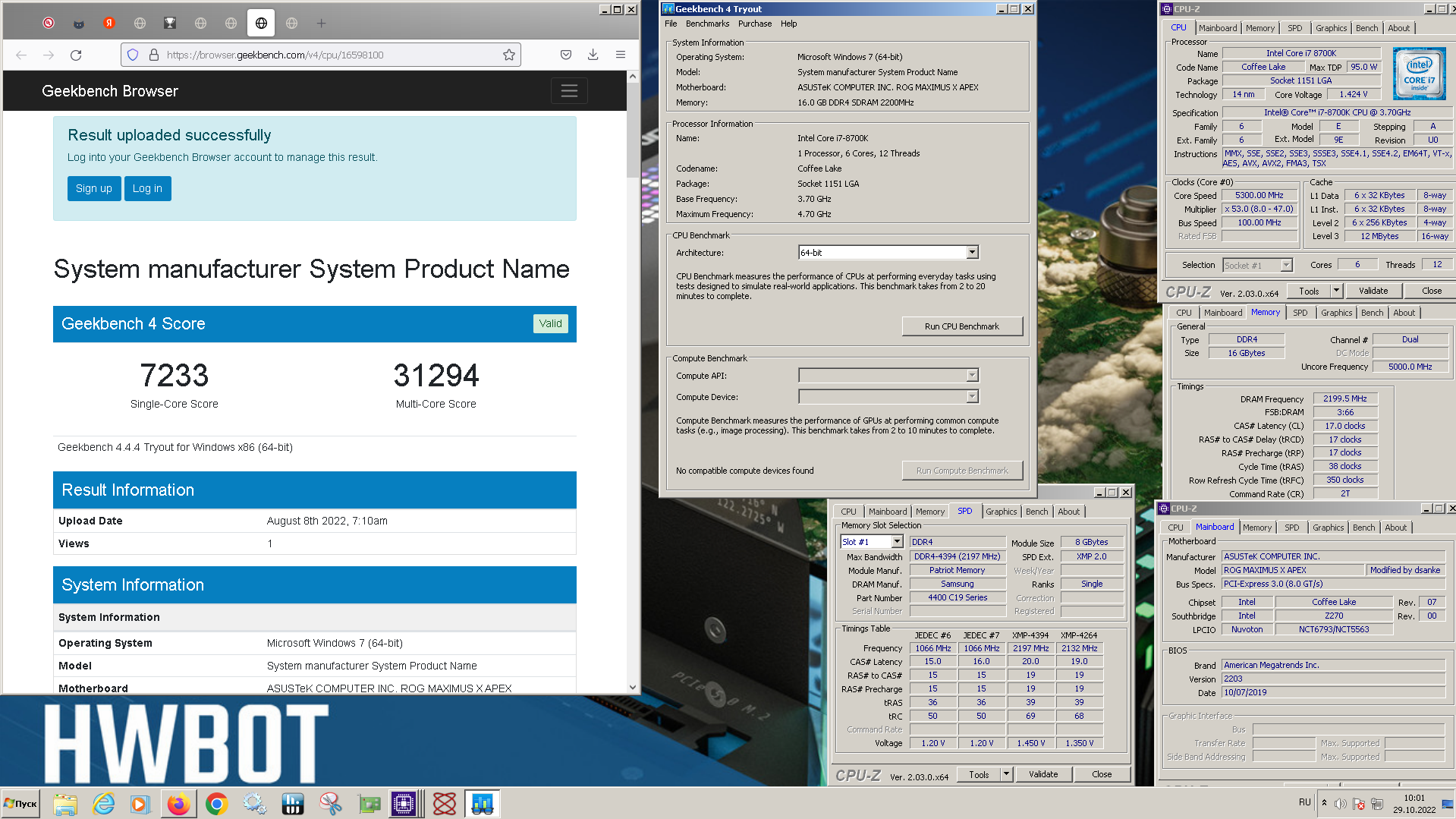Click the Sign up button
The width and height of the screenshot is (1456, 819).
pos(94,189)
